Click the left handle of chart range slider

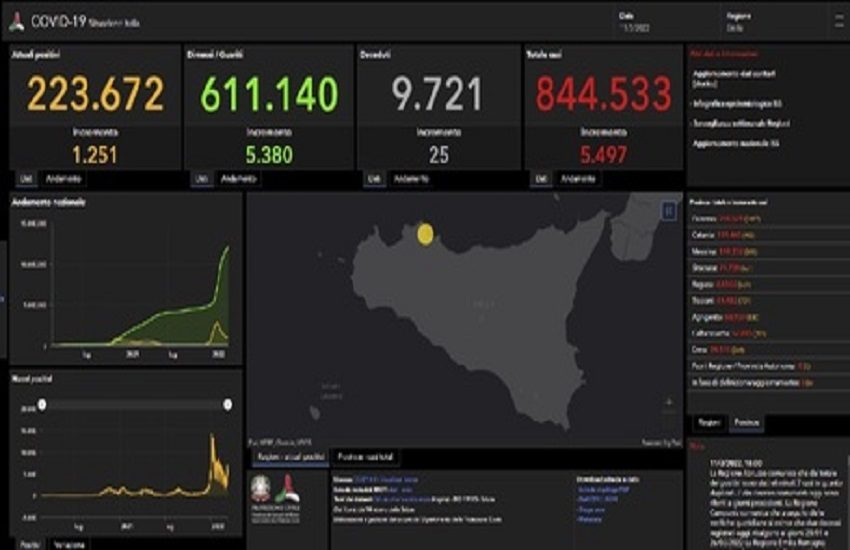42,404
